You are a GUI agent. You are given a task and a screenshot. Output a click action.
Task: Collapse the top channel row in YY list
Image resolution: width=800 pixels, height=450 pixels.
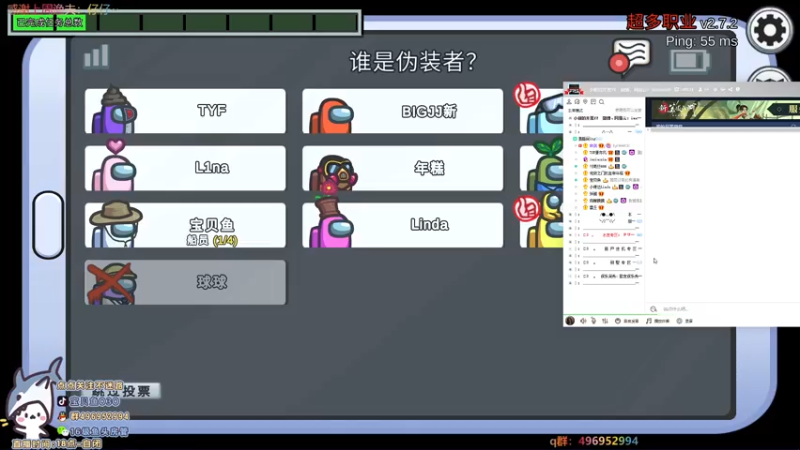(x=570, y=118)
